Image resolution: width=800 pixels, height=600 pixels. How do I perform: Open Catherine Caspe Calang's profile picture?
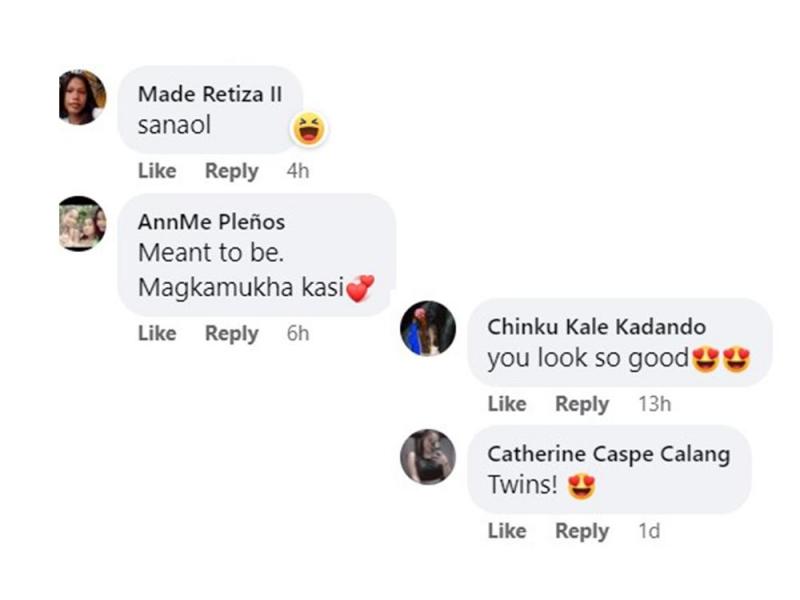tap(428, 457)
